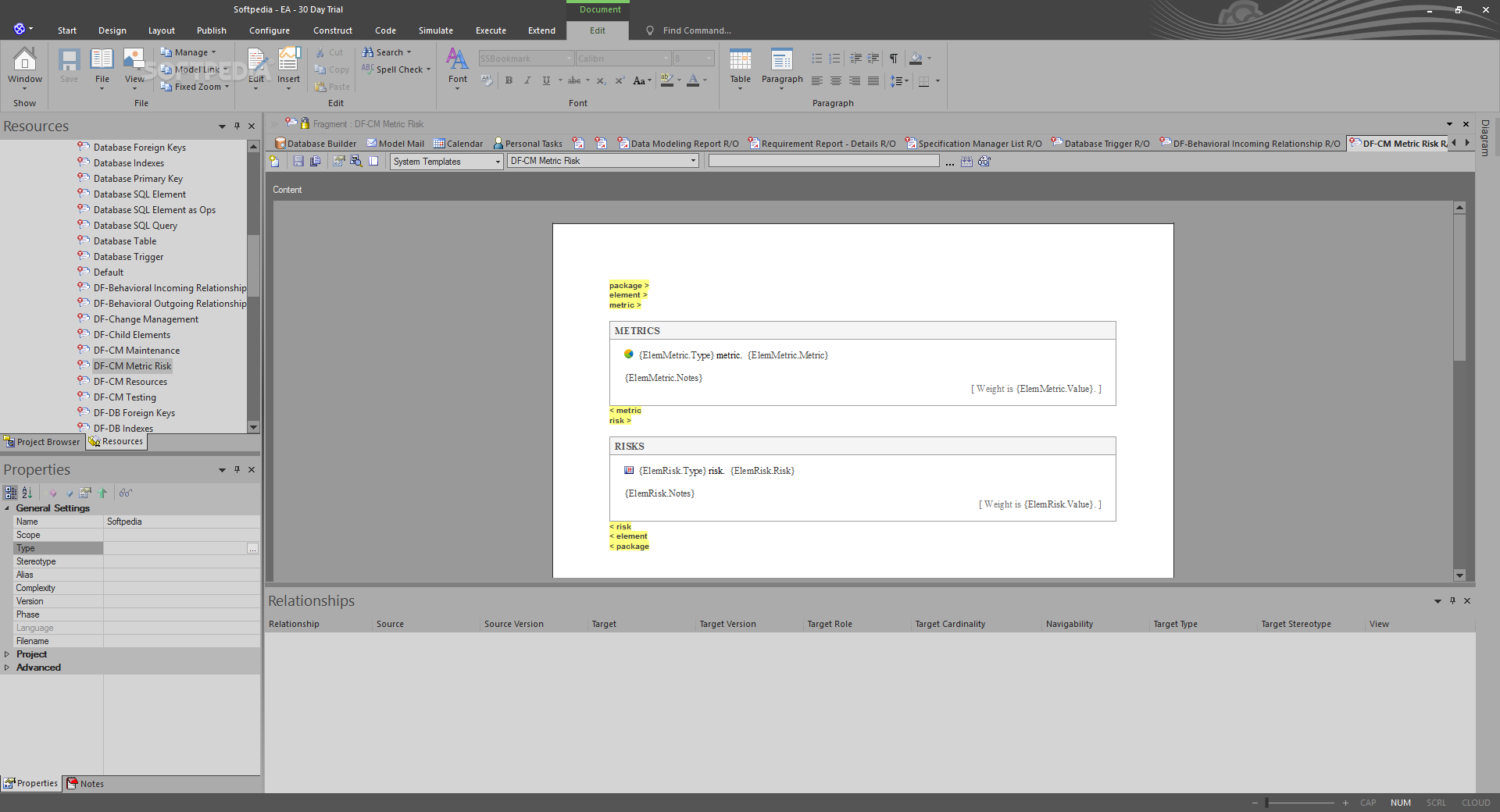This screenshot has height=812, width=1500.
Task: Toggle show paragraph marks
Action: pos(894,59)
